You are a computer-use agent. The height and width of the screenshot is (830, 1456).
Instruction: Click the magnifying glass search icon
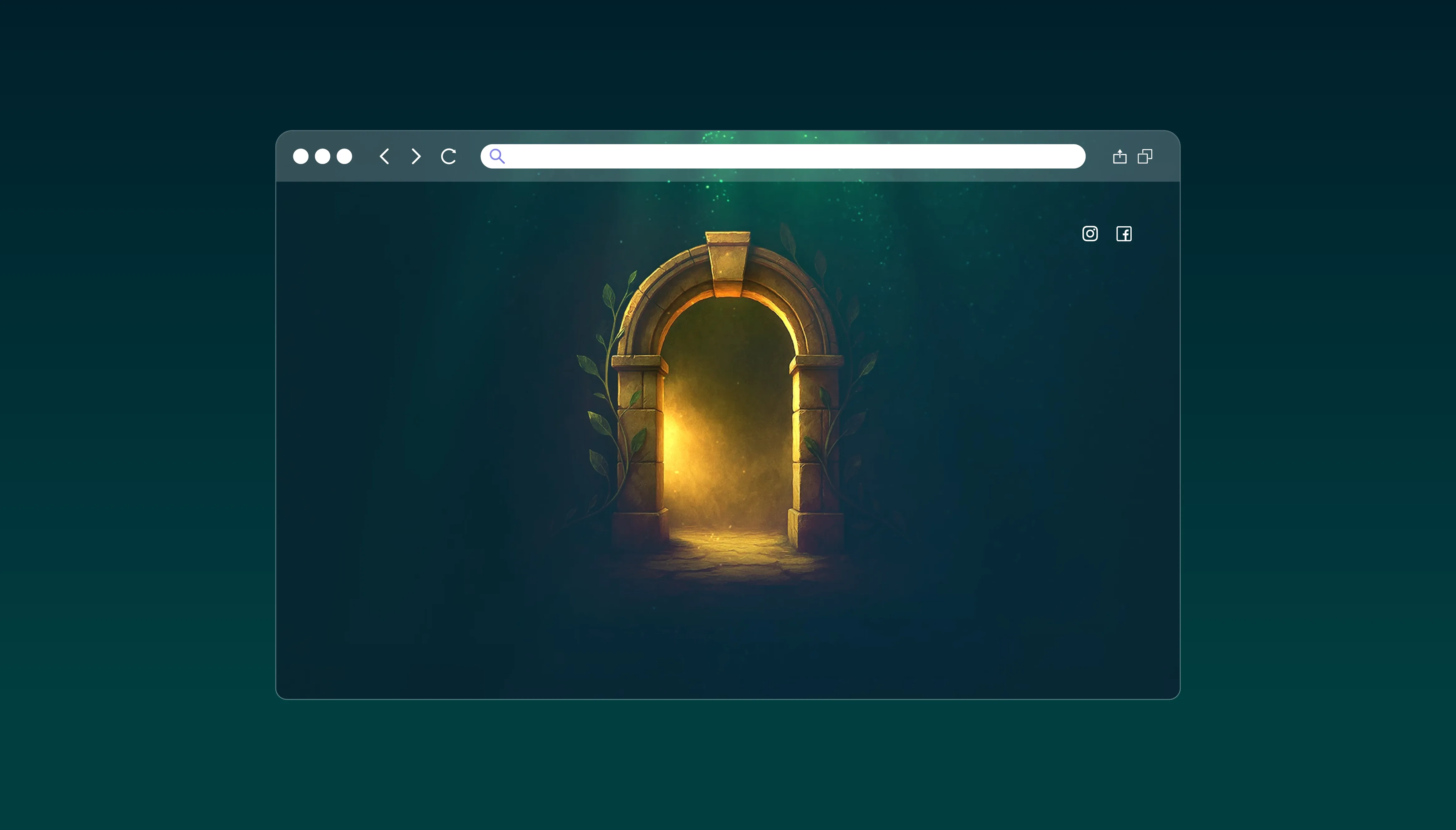point(497,156)
